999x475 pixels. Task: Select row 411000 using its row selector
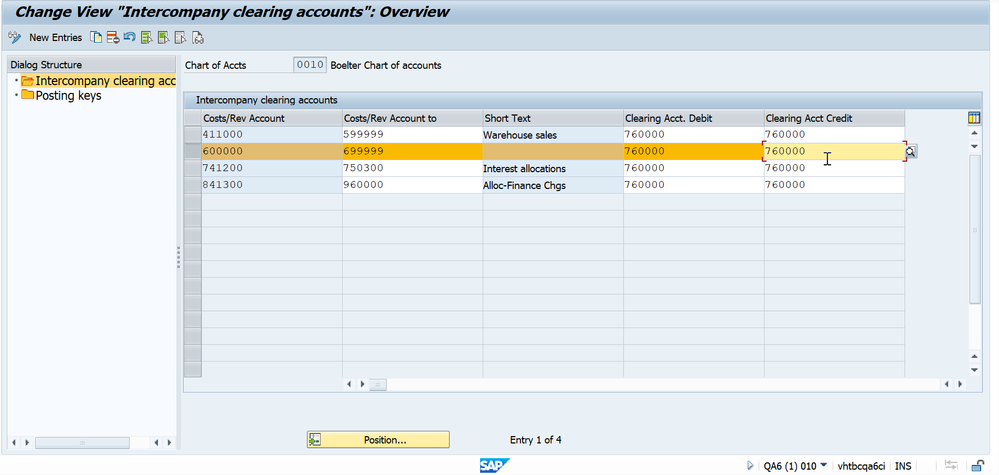[x=192, y=134]
